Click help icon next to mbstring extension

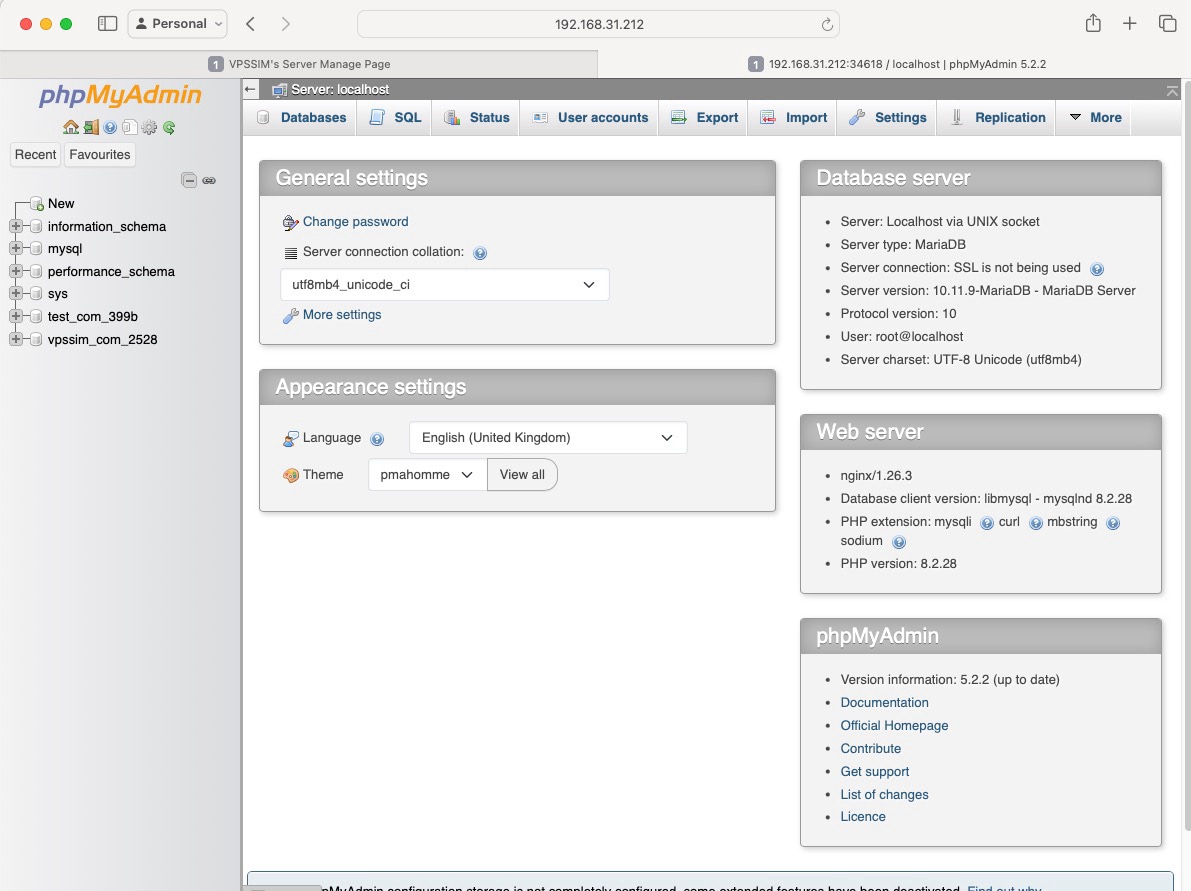[x=1113, y=523]
